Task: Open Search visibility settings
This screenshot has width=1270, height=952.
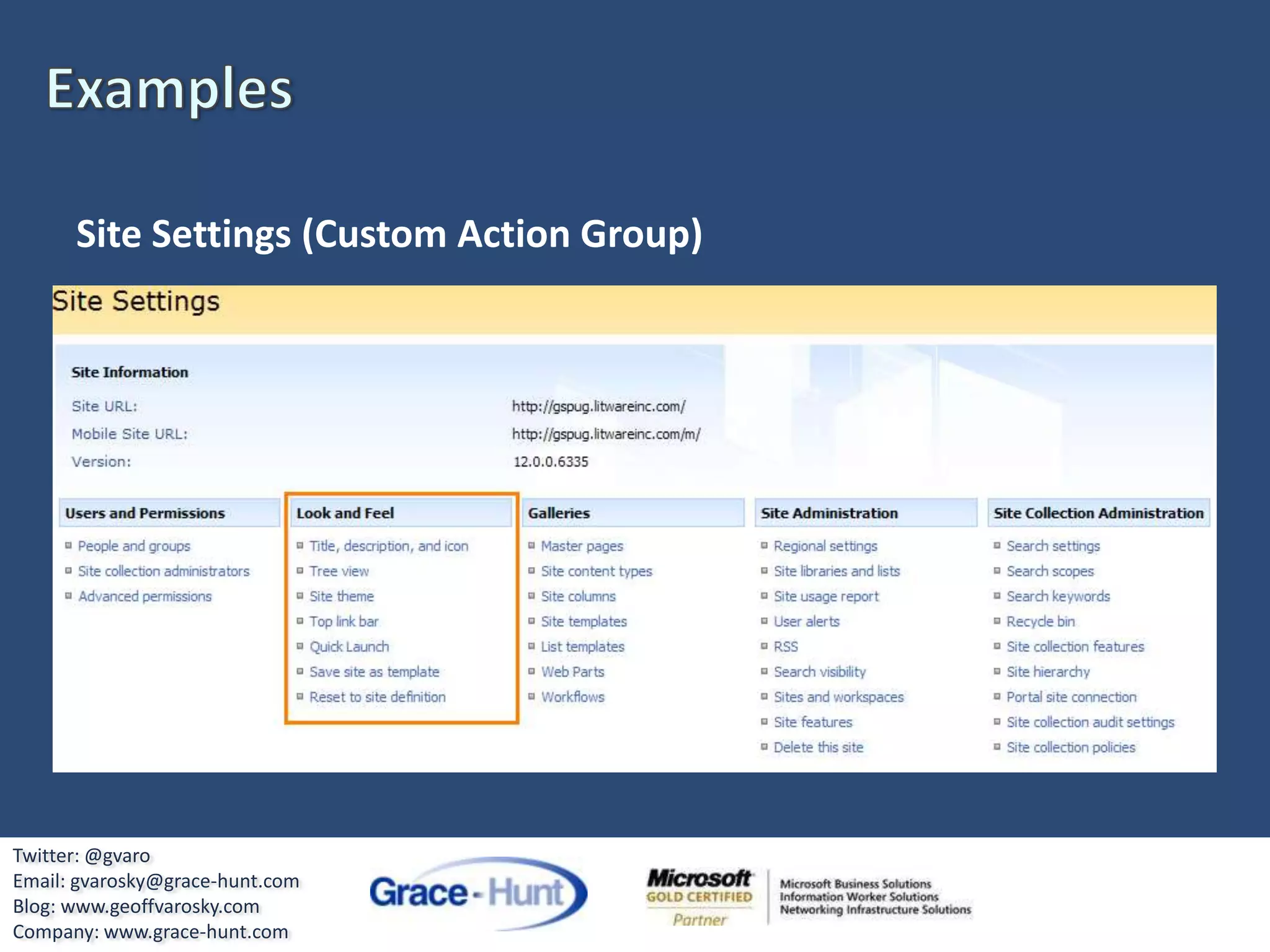Action: tap(820, 672)
